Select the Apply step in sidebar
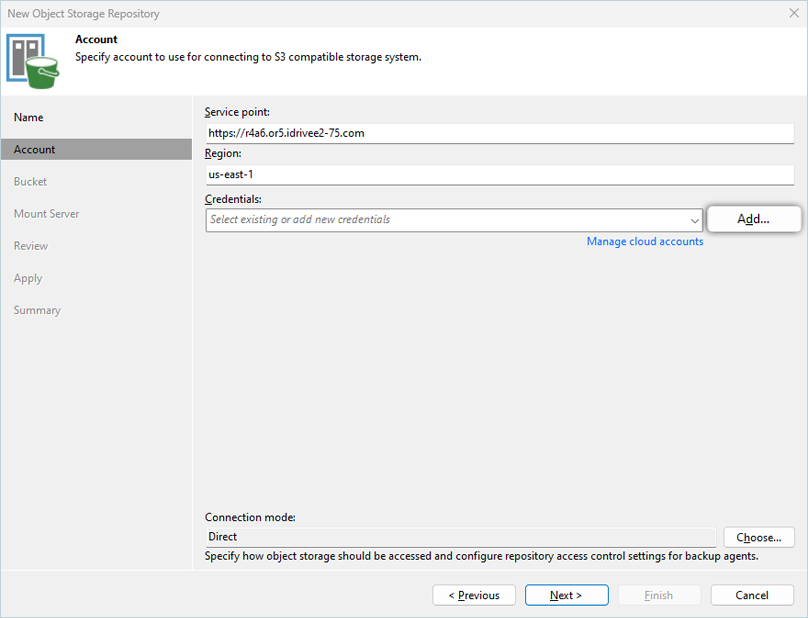 point(28,278)
